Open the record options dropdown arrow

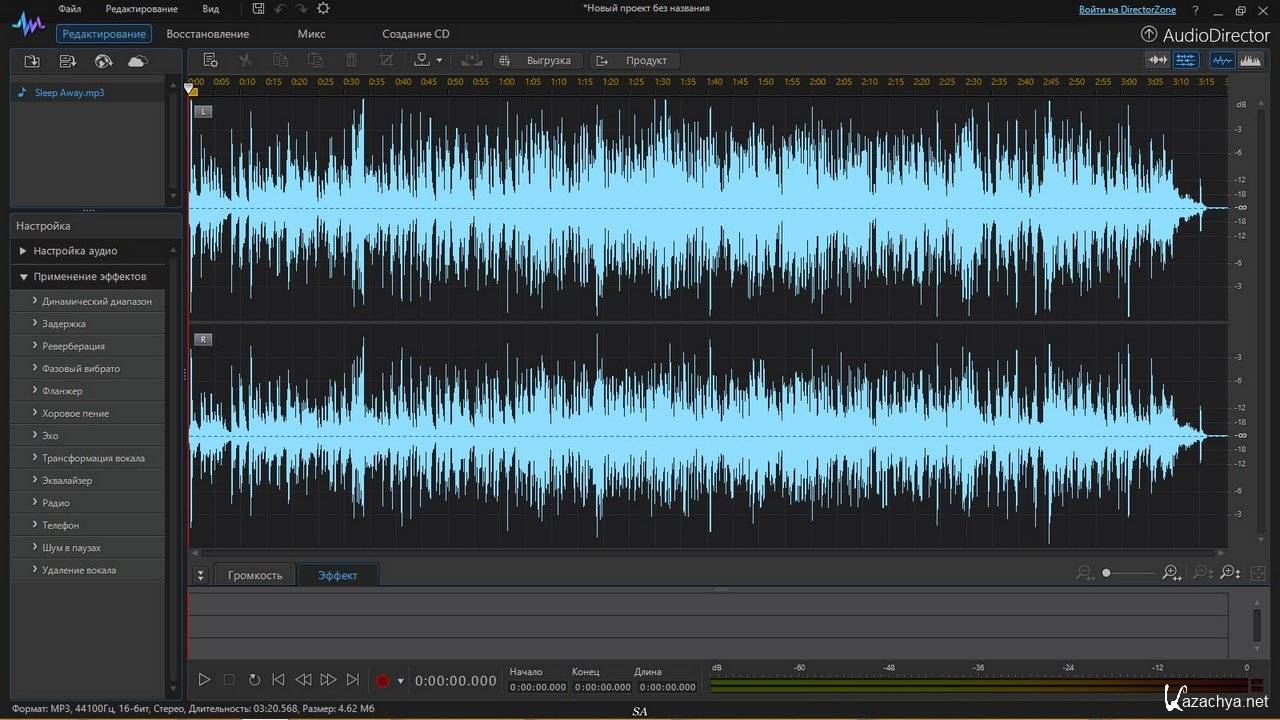coord(401,681)
